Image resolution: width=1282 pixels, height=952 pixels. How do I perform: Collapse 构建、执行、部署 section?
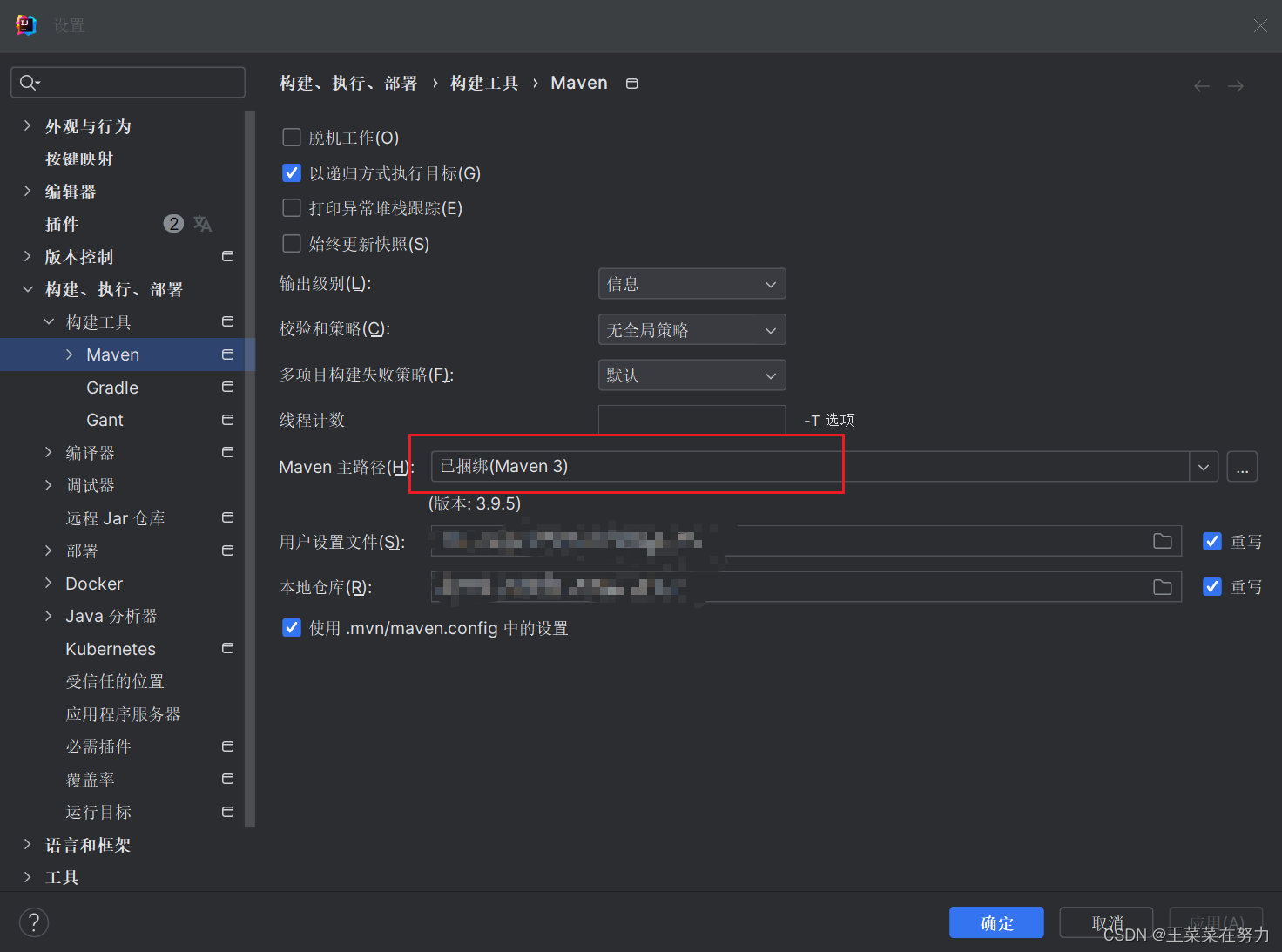tap(27, 289)
